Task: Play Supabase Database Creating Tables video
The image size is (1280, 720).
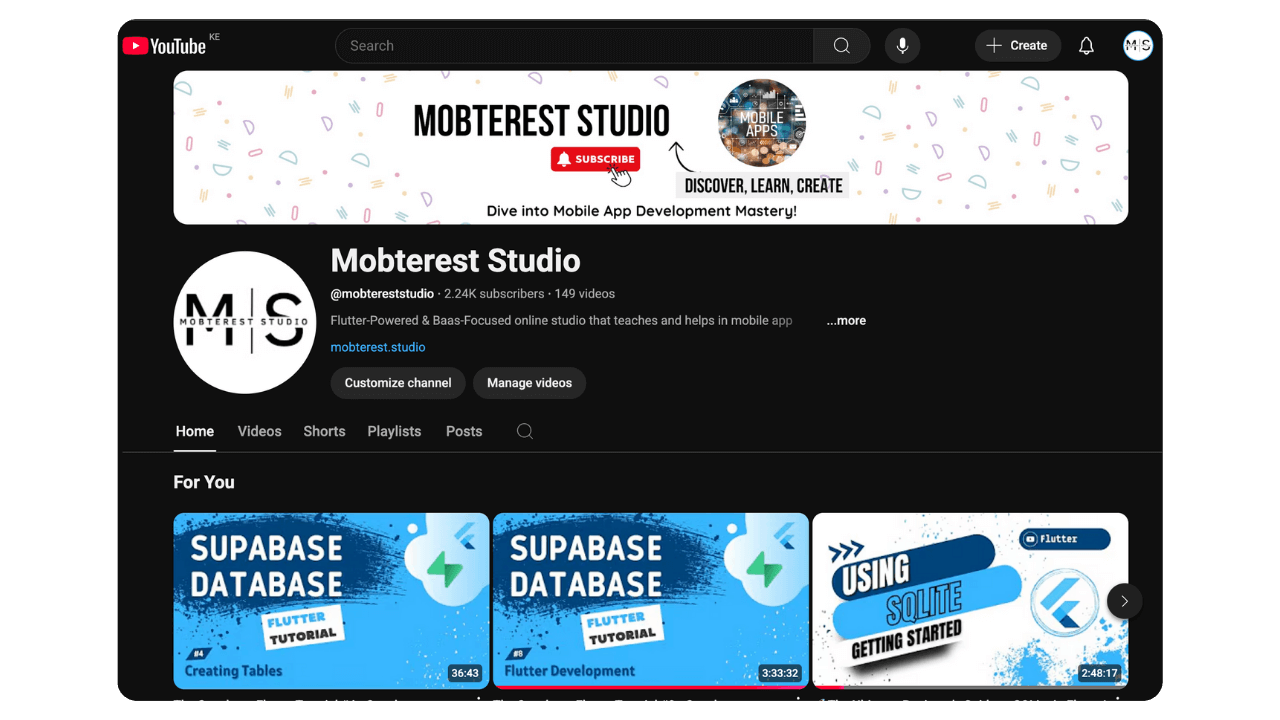Action: 331,601
